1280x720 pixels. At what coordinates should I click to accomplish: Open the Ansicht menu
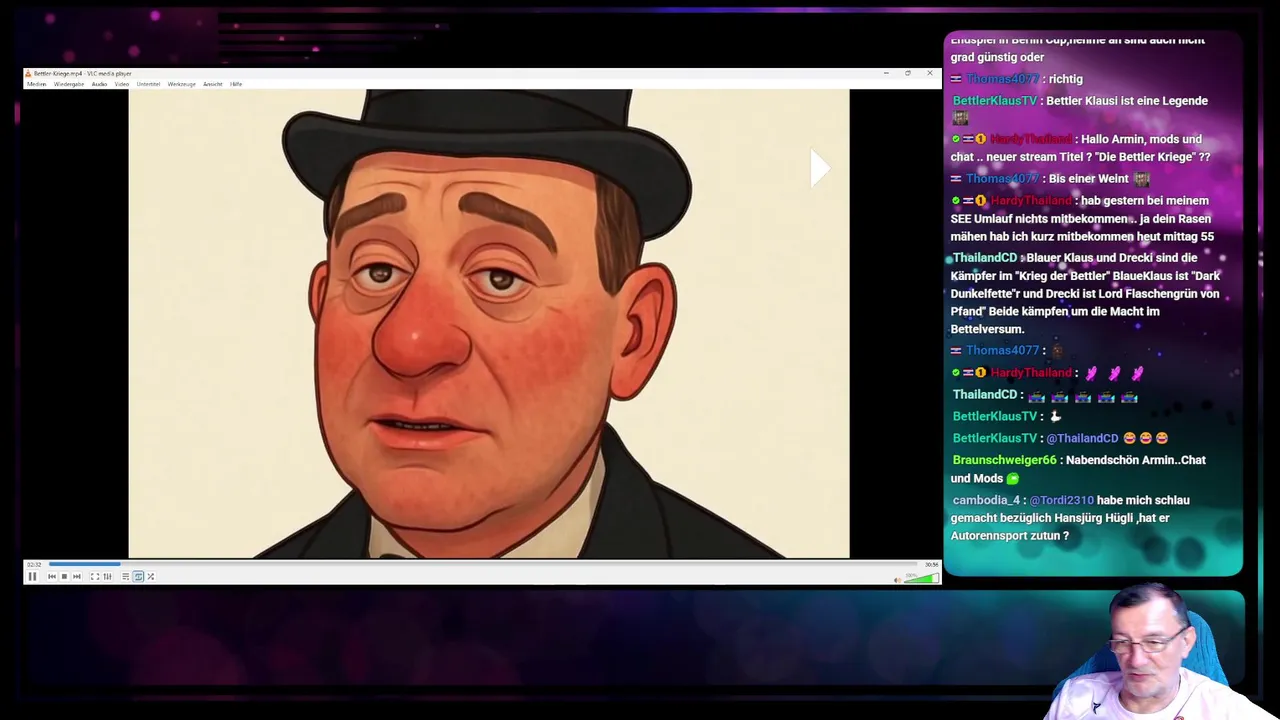point(212,84)
